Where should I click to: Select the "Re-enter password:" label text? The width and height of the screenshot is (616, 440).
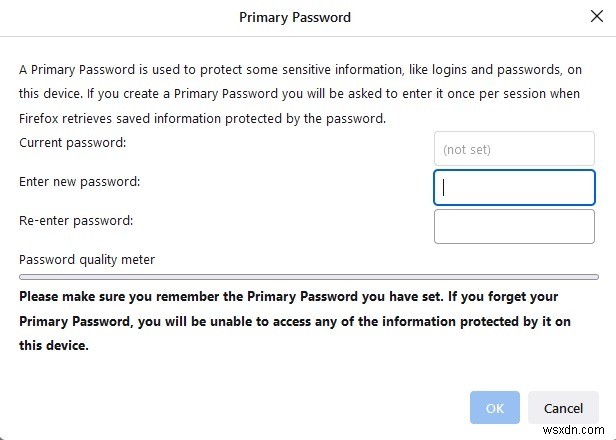click(x=75, y=220)
